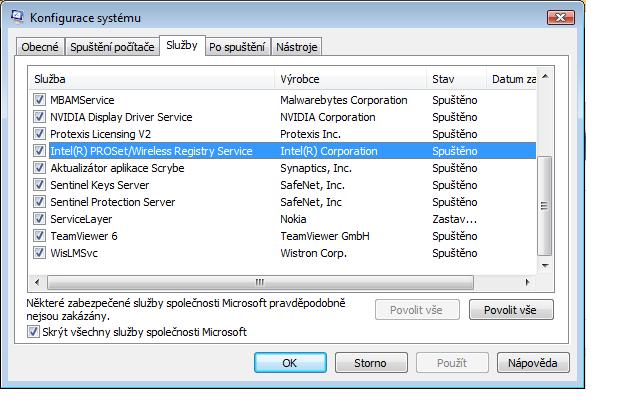
Task: Toggle Aktualizátor aplikace Scrybe checkbox
Action: click(39, 168)
